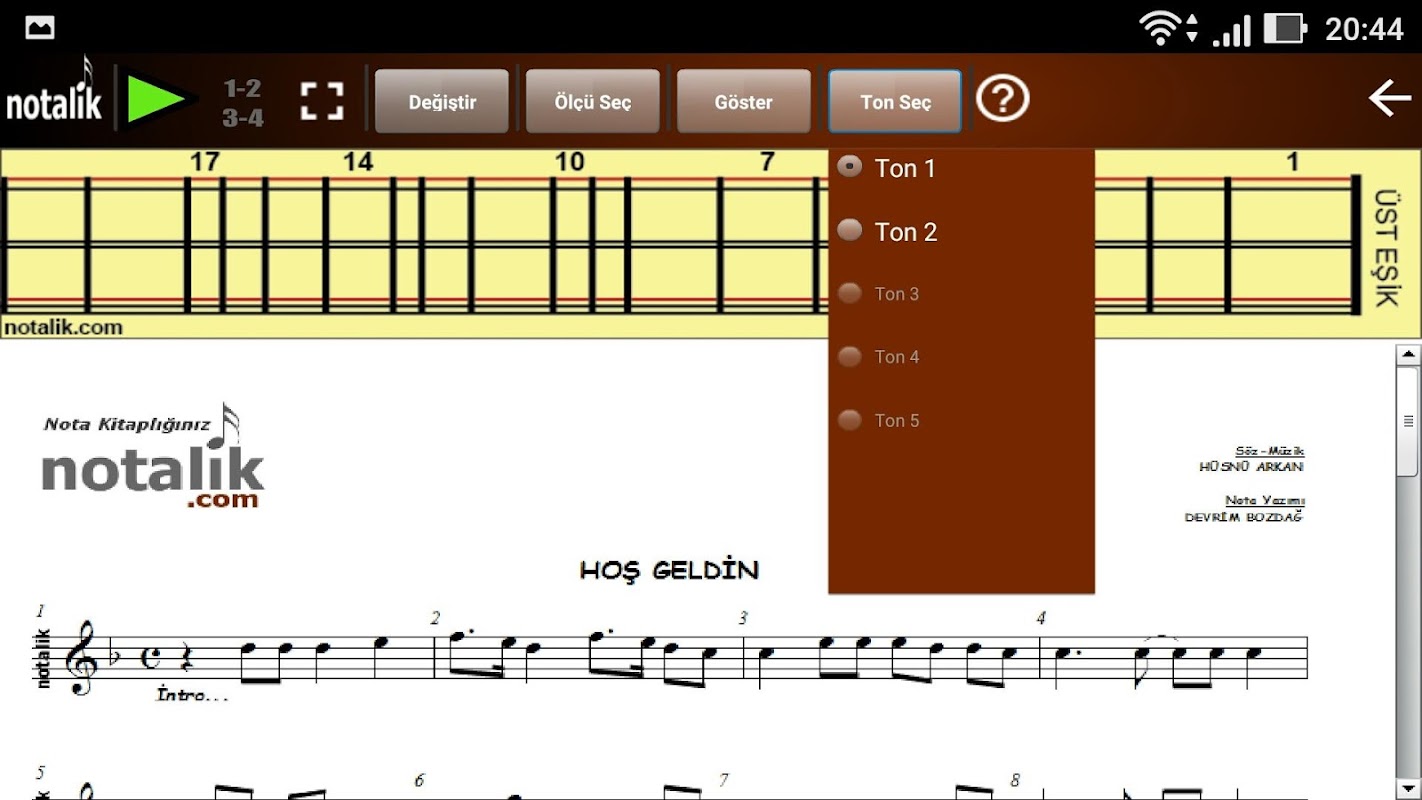
Task: Switch to fullscreen view
Action: click(x=322, y=100)
